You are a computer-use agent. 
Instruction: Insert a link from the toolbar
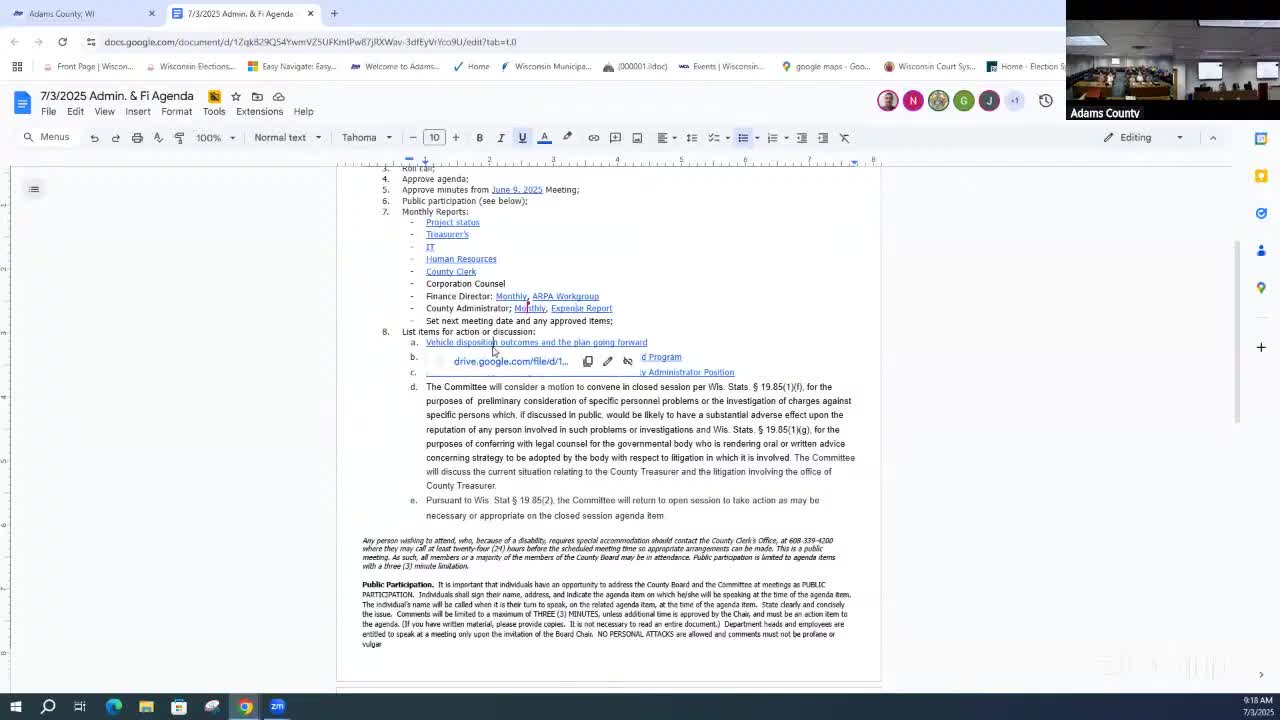pyautogui.click(x=594, y=138)
